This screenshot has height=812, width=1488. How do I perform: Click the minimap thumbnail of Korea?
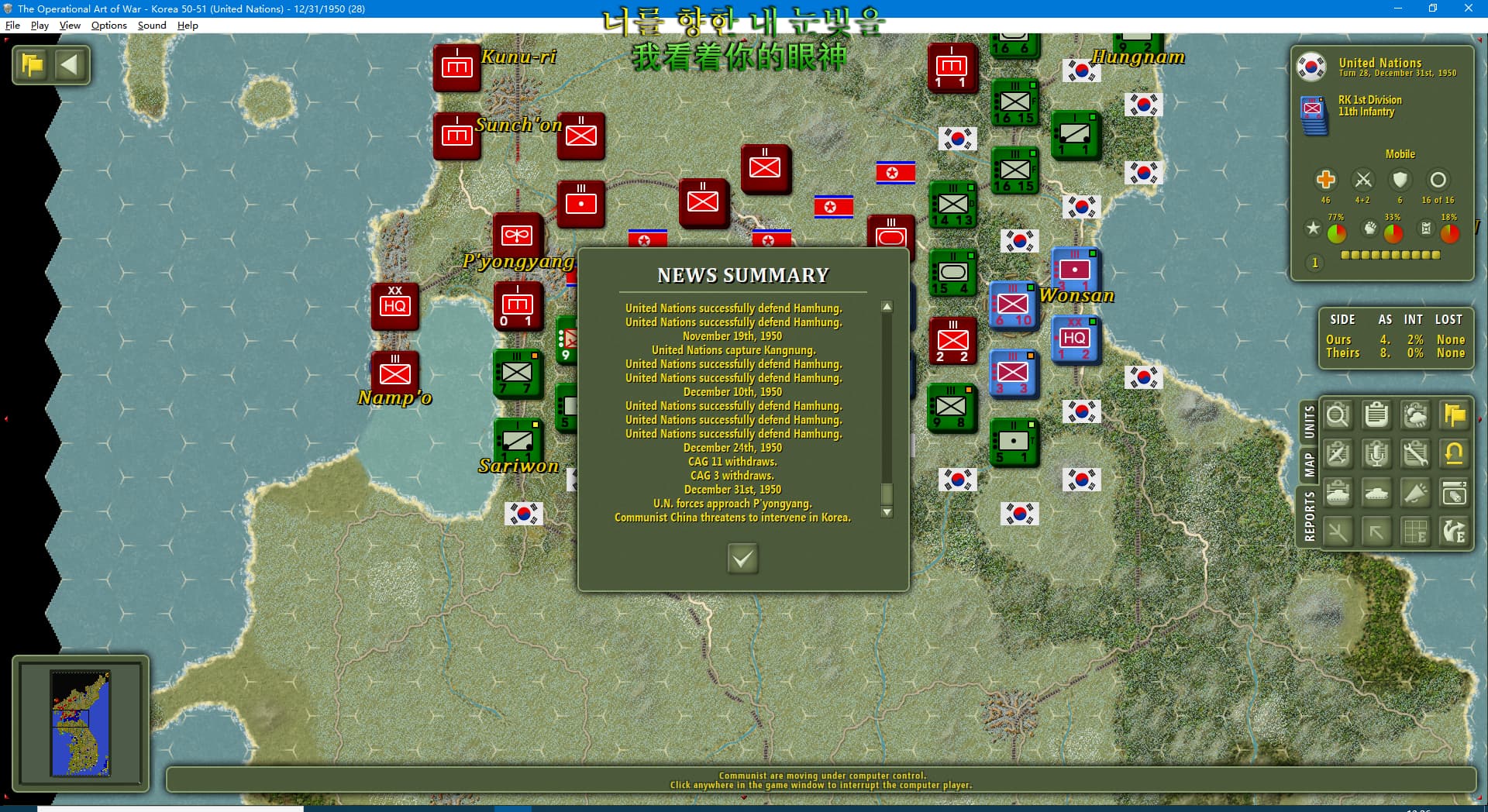[81, 723]
